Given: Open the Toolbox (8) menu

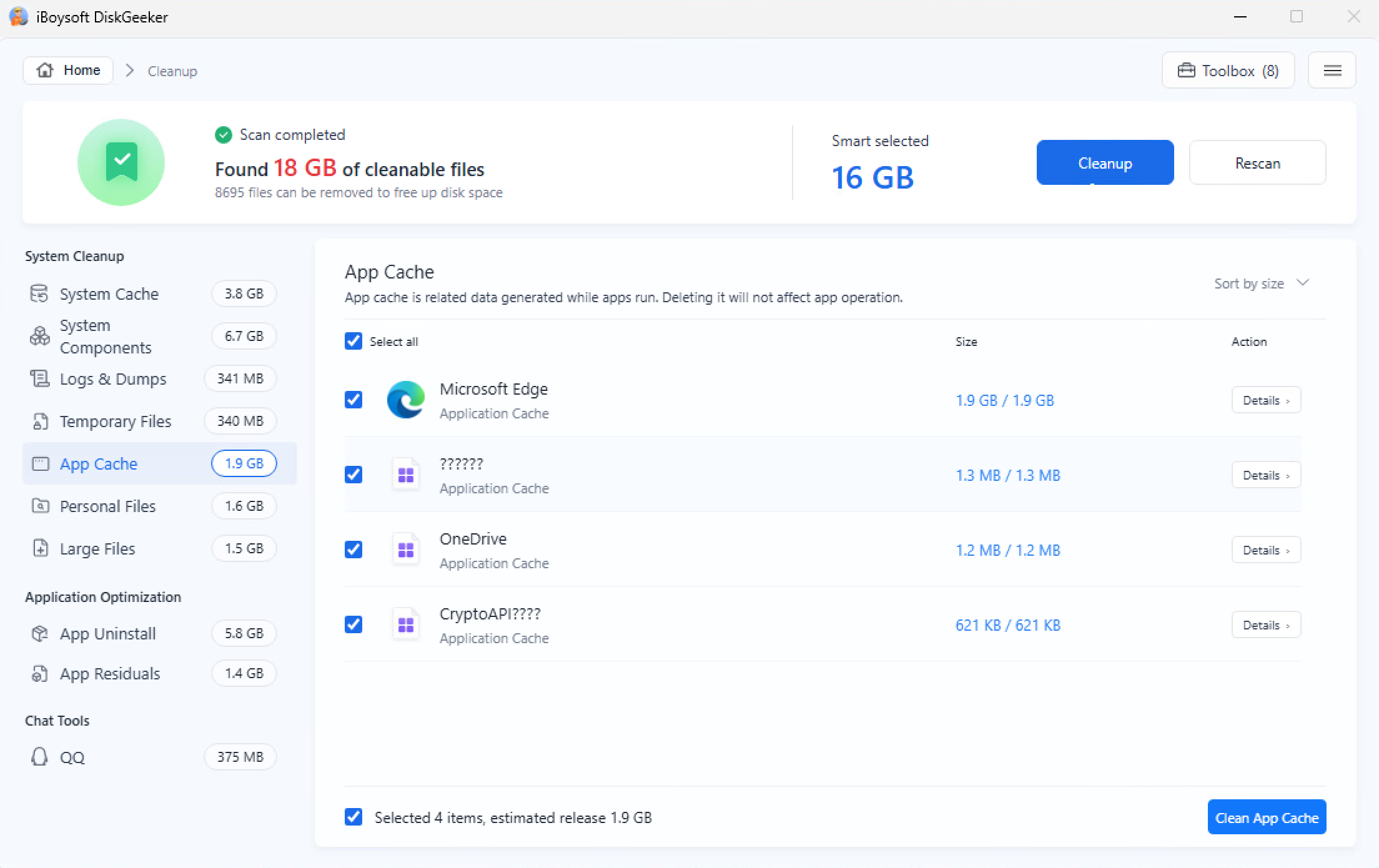Looking at the screenshot, I should [x=1228, y=71].
